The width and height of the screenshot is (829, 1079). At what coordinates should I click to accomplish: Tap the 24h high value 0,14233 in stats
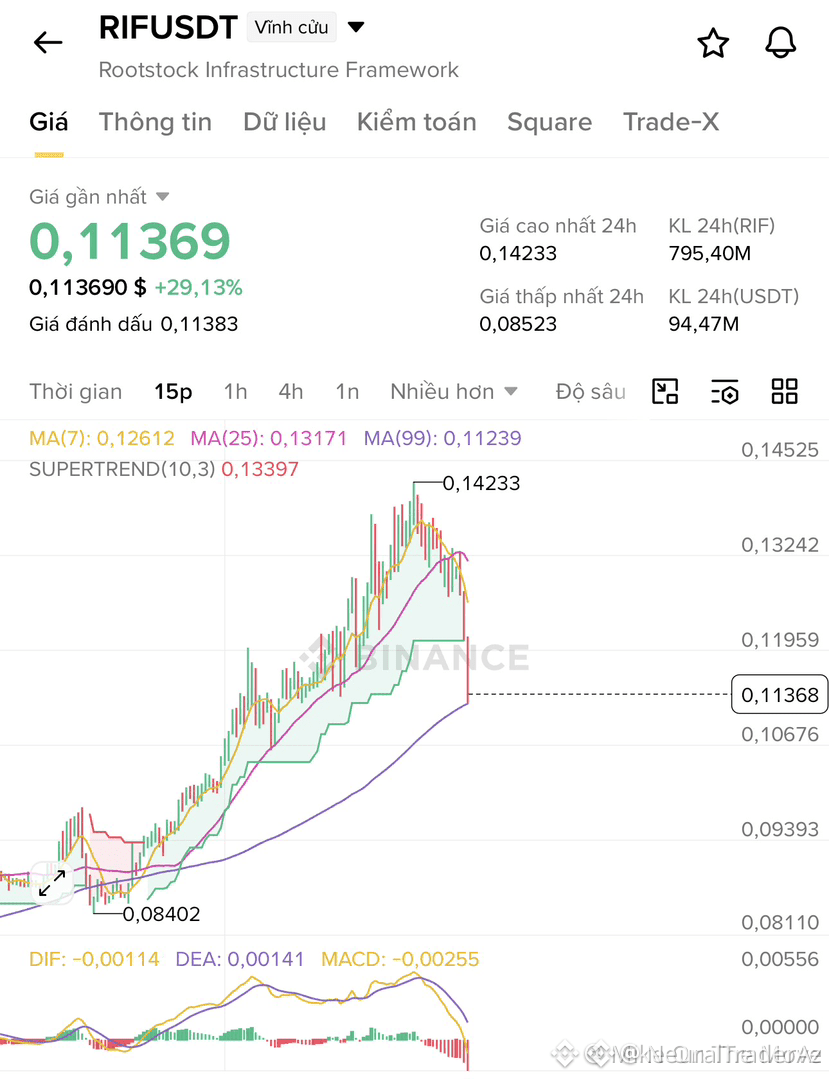click(518, 253)
